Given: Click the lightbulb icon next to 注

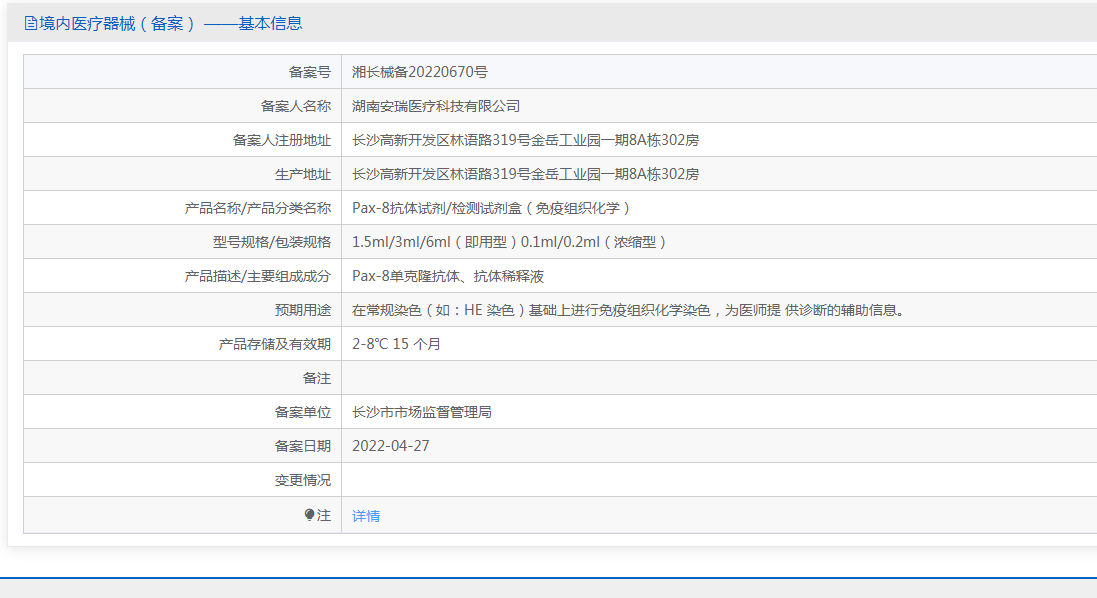Looking at the screenshot, I should (x=309, y=515).
